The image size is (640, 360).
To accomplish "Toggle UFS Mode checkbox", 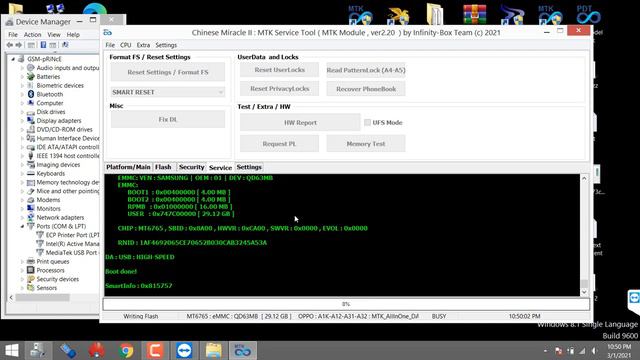I will pos(367,122).
